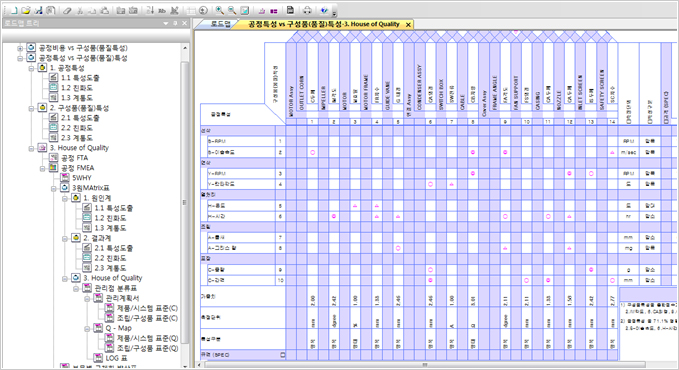Toggle the auto-hide pin on 로드맵 트리 panel
The width and height of the screenshot is (679, 370).
click(x=175, y=23)
